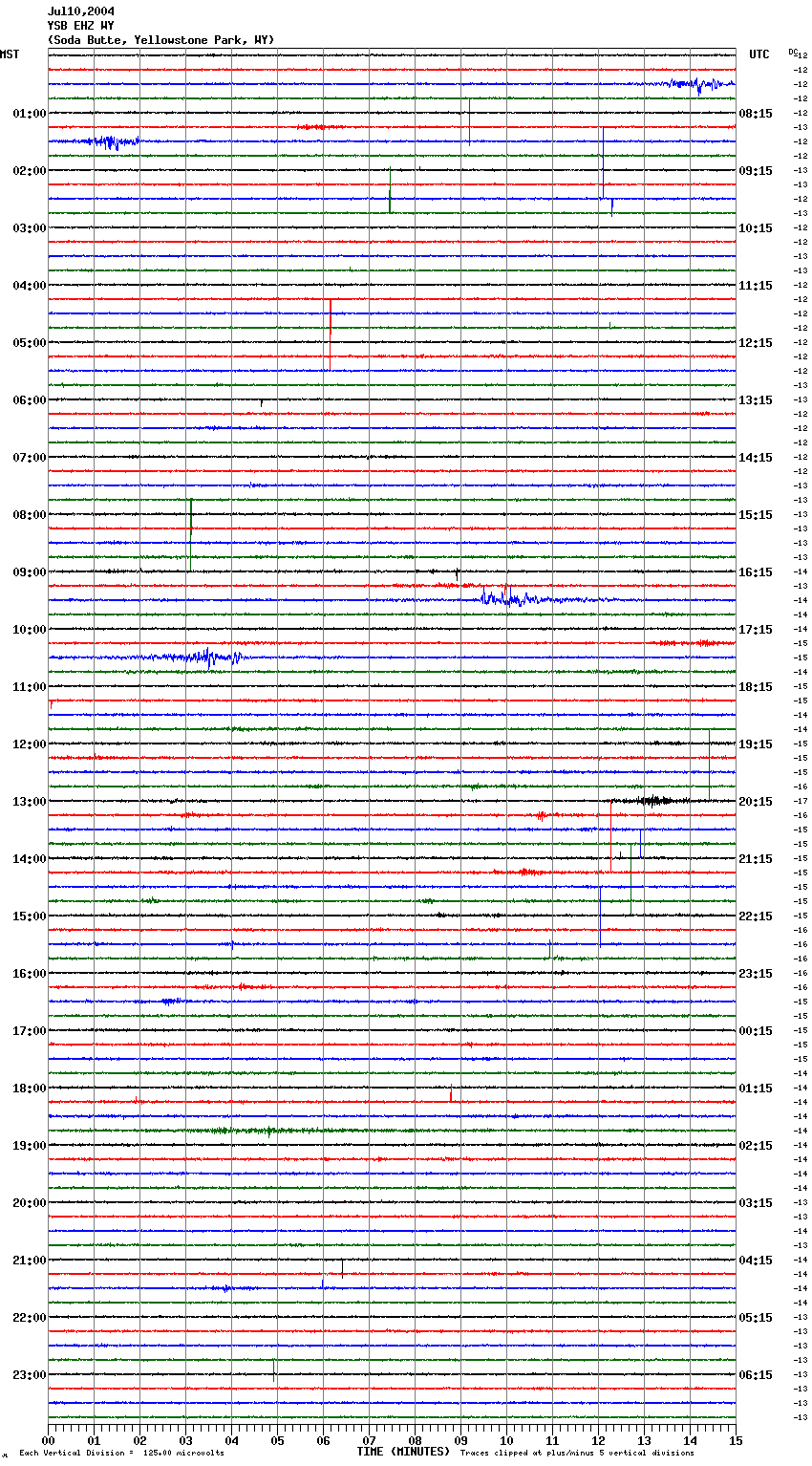Select the 08:00 MST row label
The image size is (812, 1466).
tap(30, 515)
